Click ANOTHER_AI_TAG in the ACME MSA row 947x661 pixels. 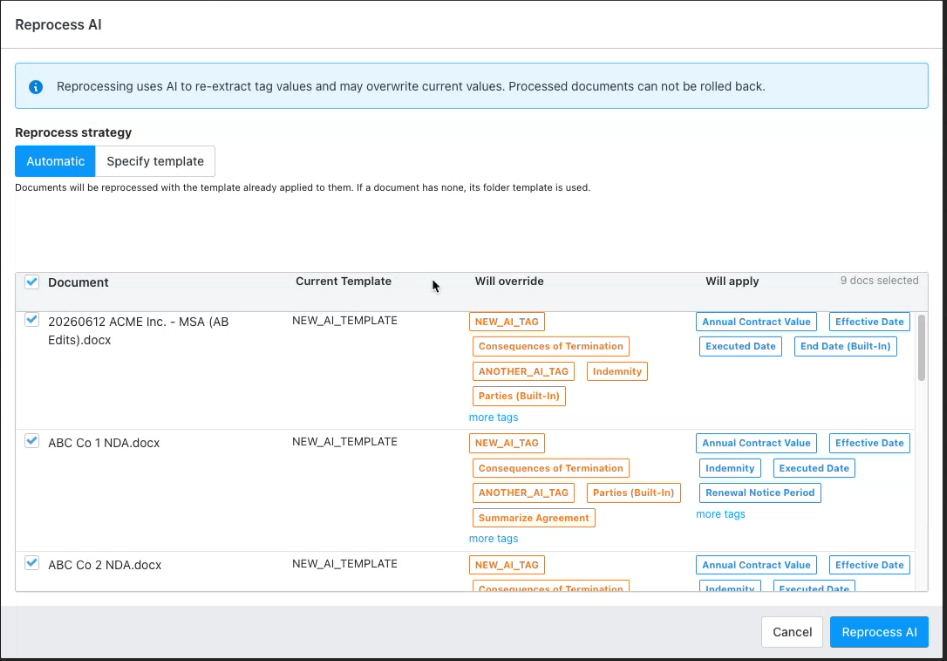[524, 372]
